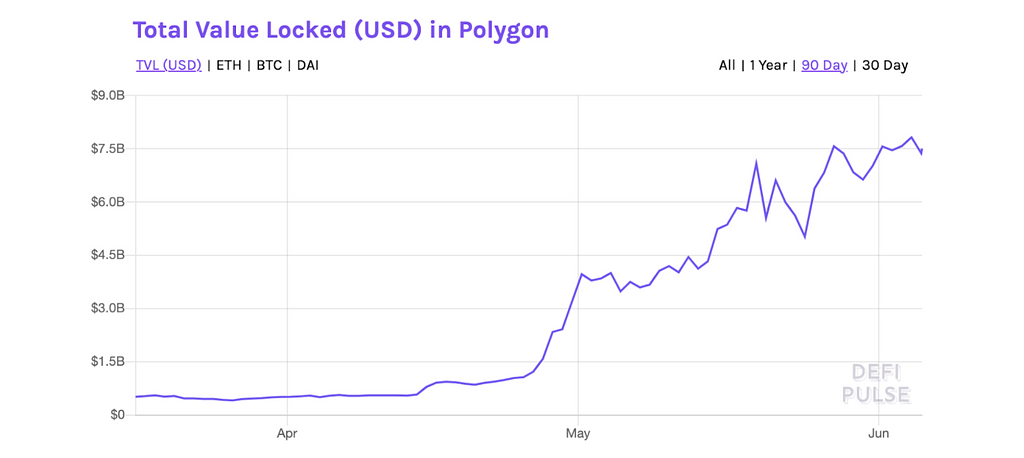Viewport: 1024px width, 458px height.
Task: Click the May x-axis label
Action: point(578,434)
